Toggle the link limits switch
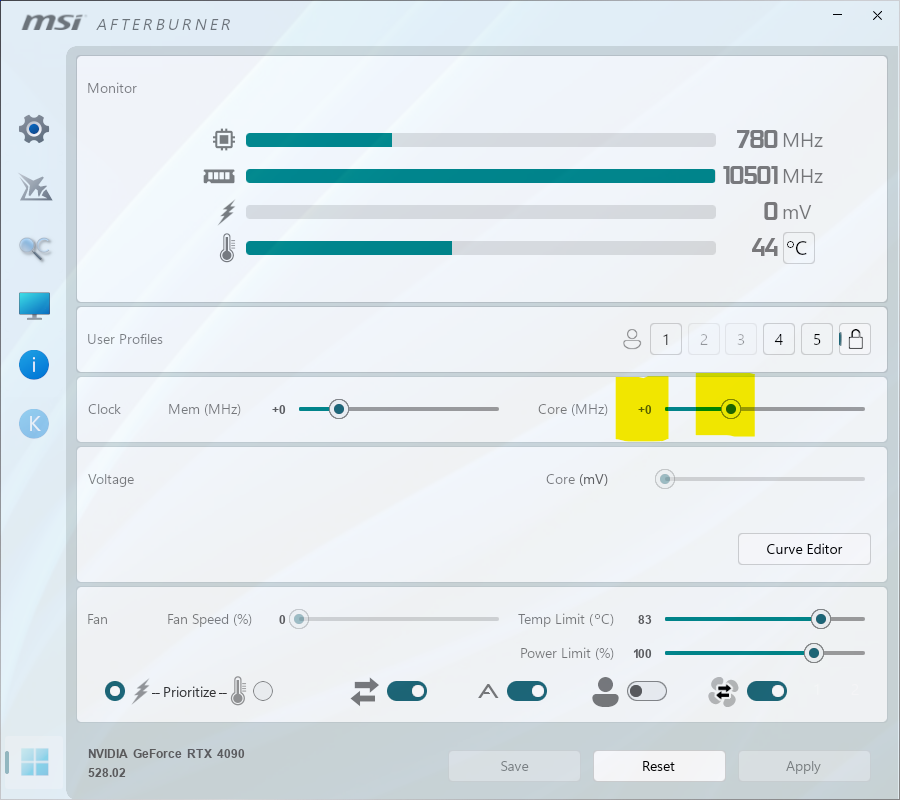900x800 pixels. [x=407, y=691]
